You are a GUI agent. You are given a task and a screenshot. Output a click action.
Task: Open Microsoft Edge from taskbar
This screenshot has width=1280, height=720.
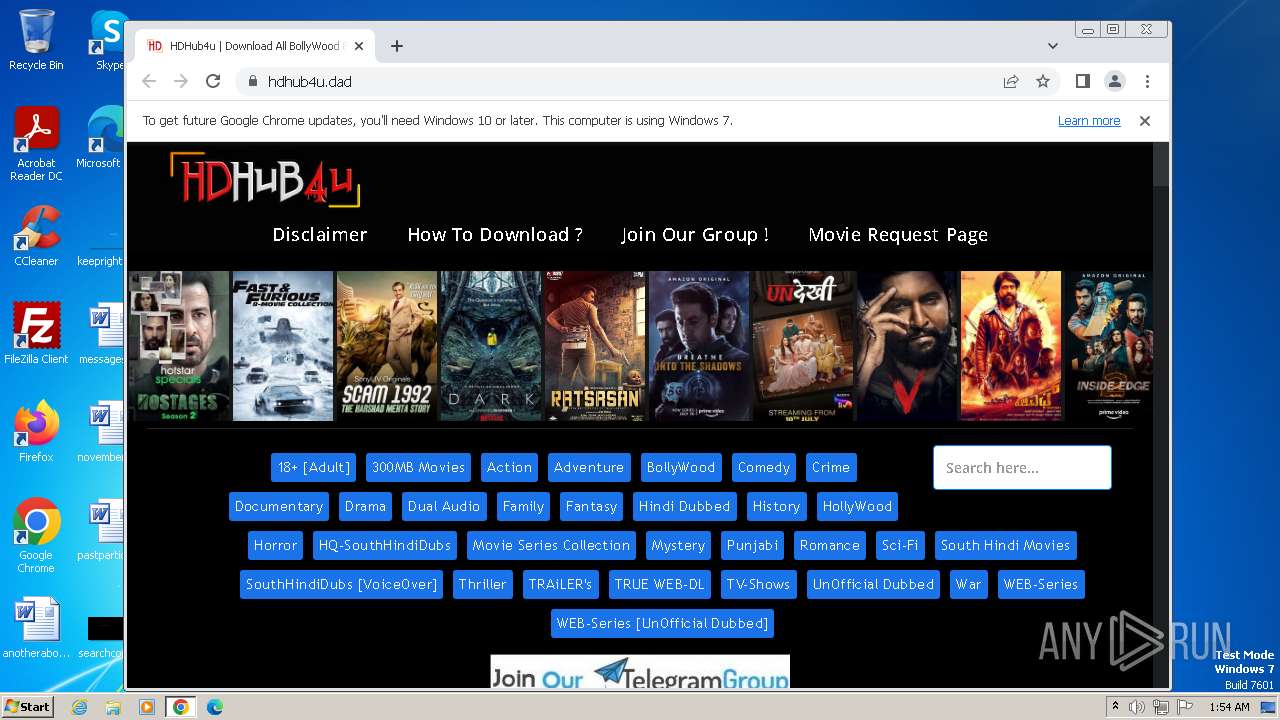pos(215,707)
